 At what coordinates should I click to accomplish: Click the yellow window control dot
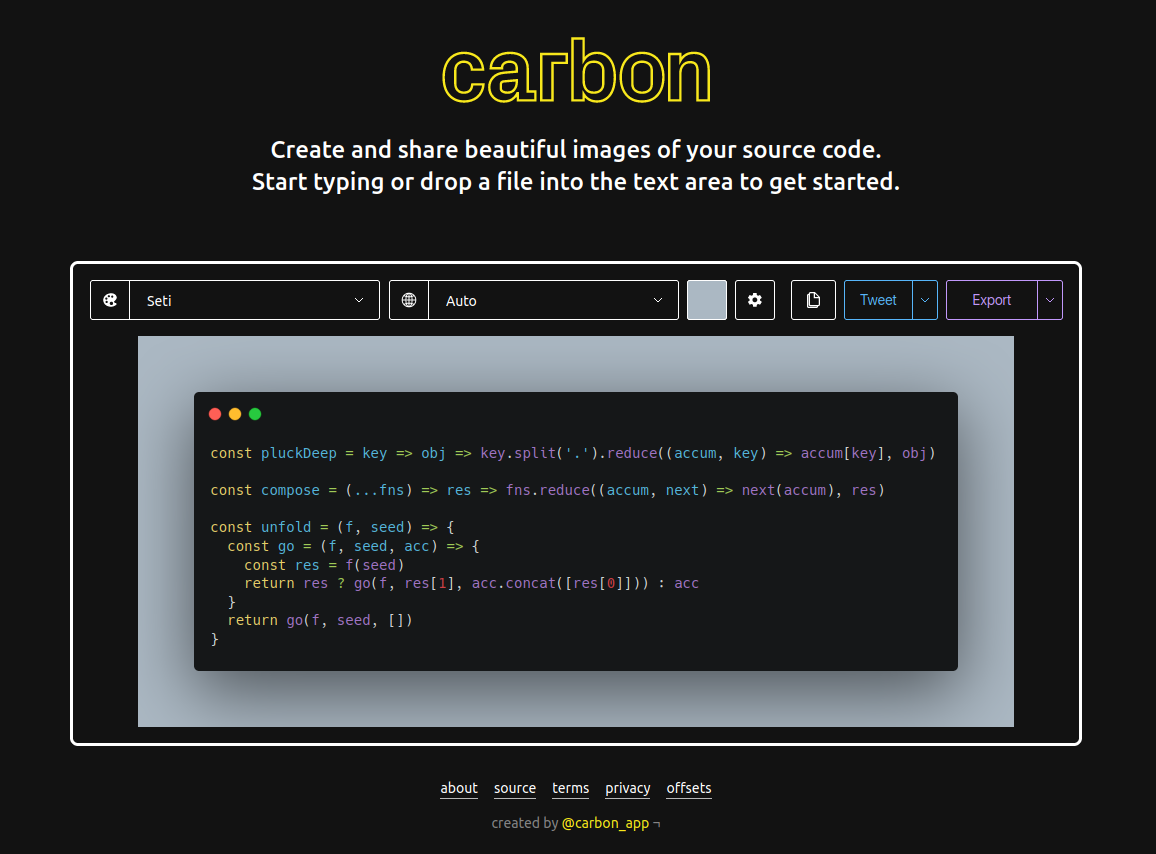coord(235,414)
